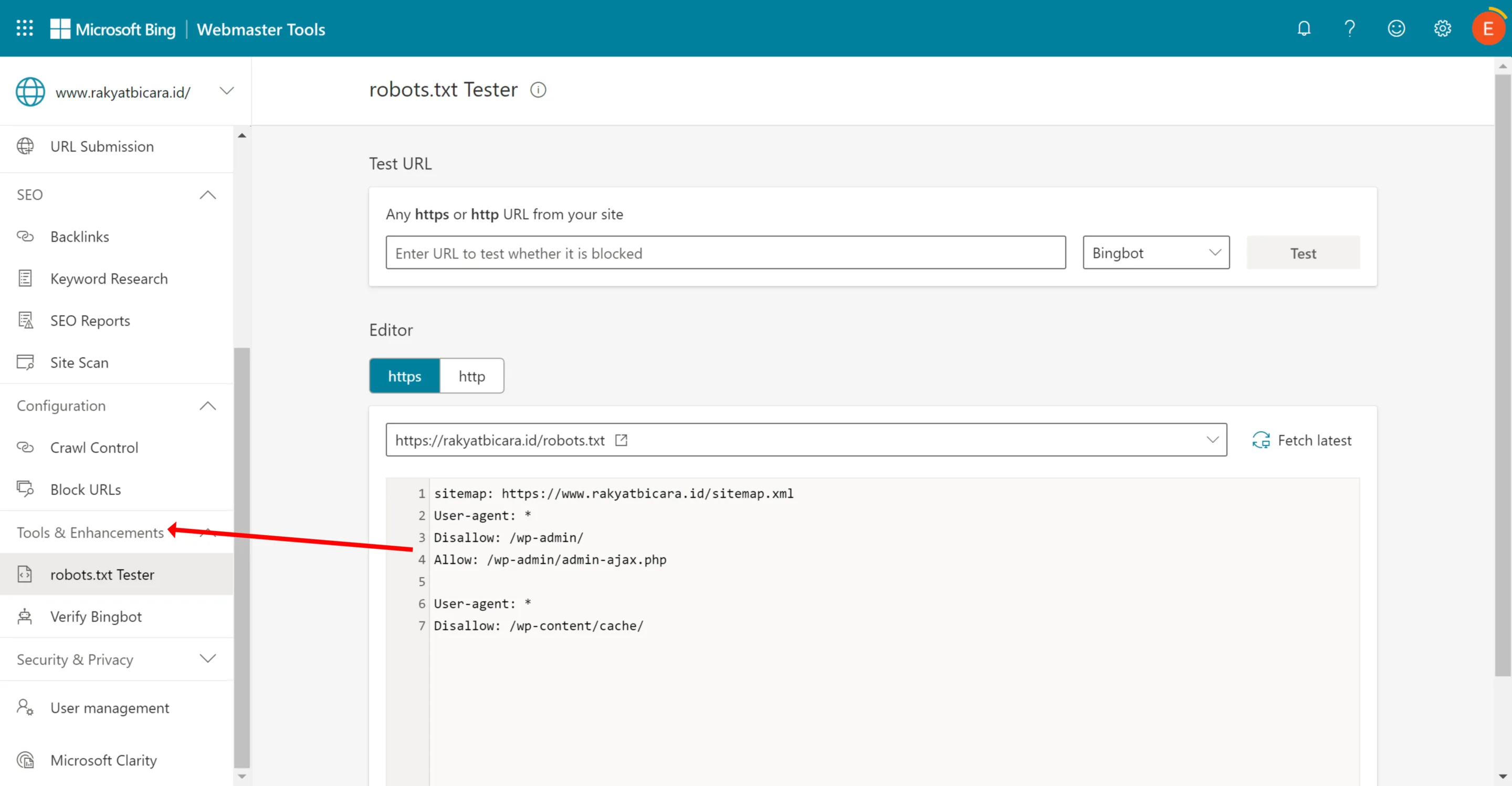Click the site globe icon
Image resolution: width=1512 pixels, height=786 pixels.
click(30, 91)
